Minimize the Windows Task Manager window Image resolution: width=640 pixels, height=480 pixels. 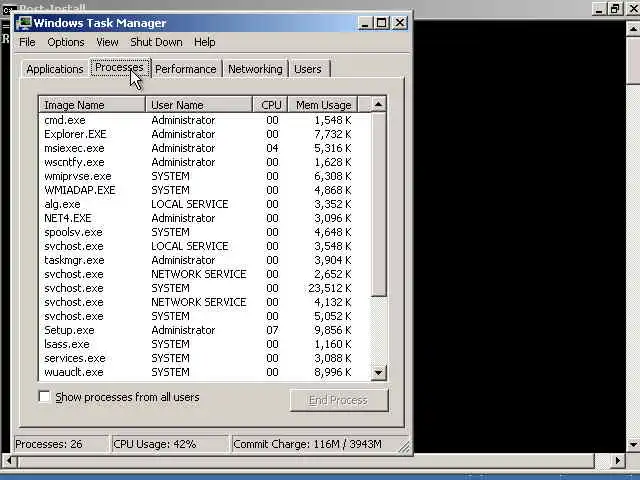click(x=365, y=23)
